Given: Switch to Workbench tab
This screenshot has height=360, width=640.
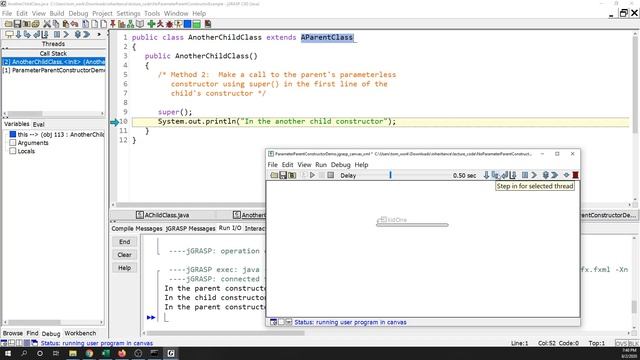Looking at the screenshot, I should [x=80, y=333].
